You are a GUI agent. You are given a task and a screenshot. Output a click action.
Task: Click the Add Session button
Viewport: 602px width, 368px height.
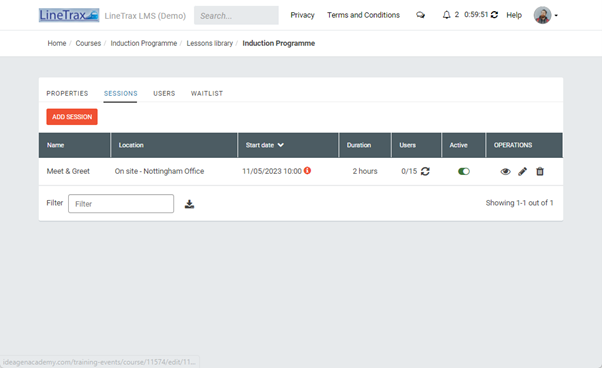coord(72,117)
